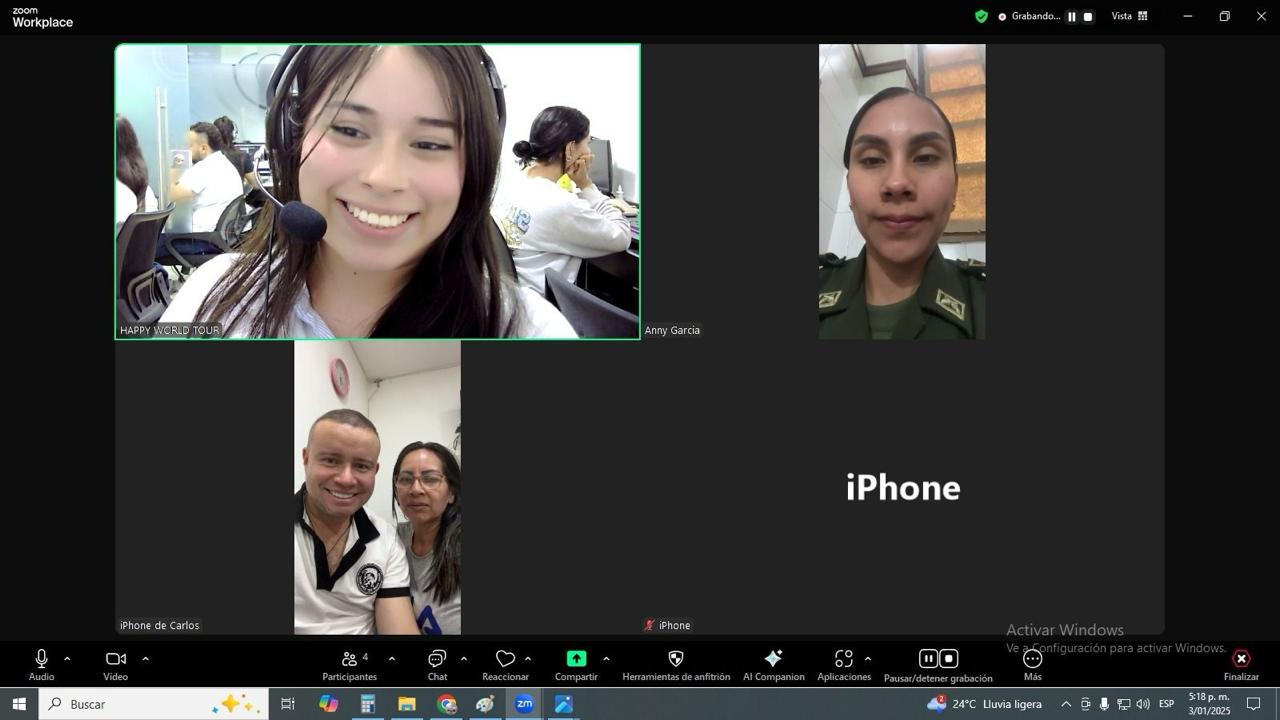Expand the Aplicaciones options arrow
The width and height of the screenshot is (1280, 720).
coord(867,659)
